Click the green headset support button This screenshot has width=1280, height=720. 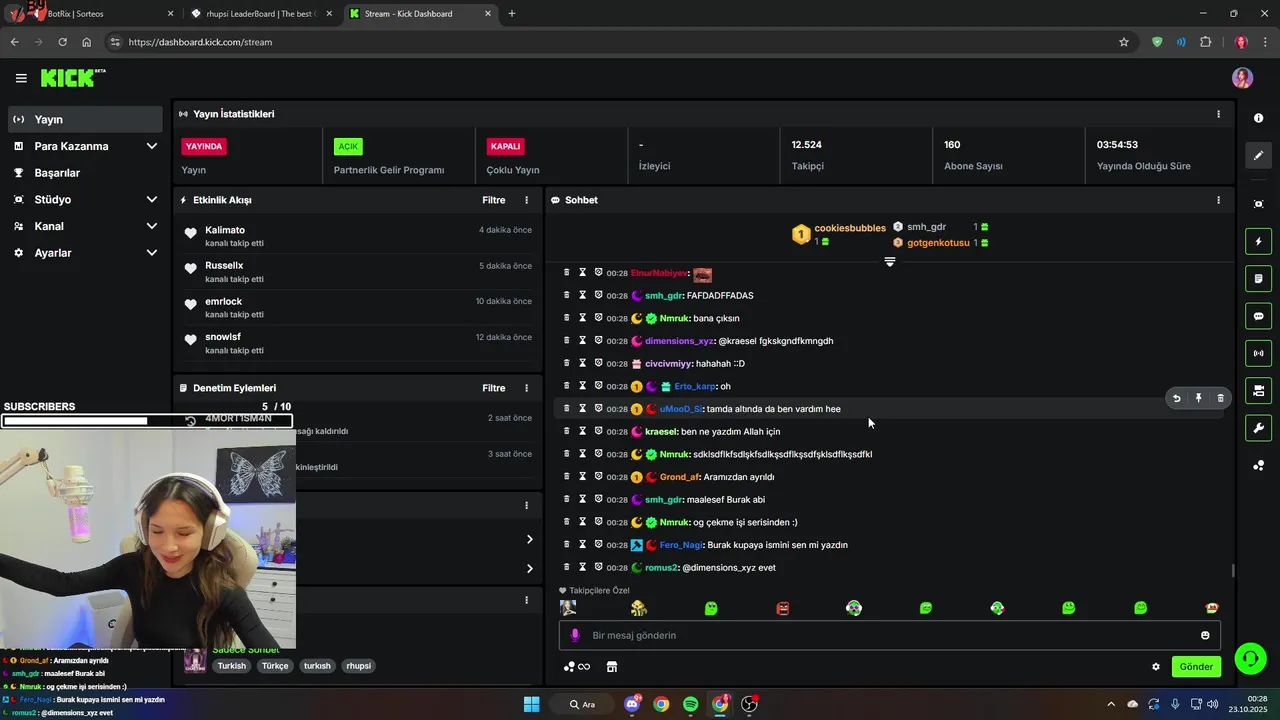tap(1249, 658)
